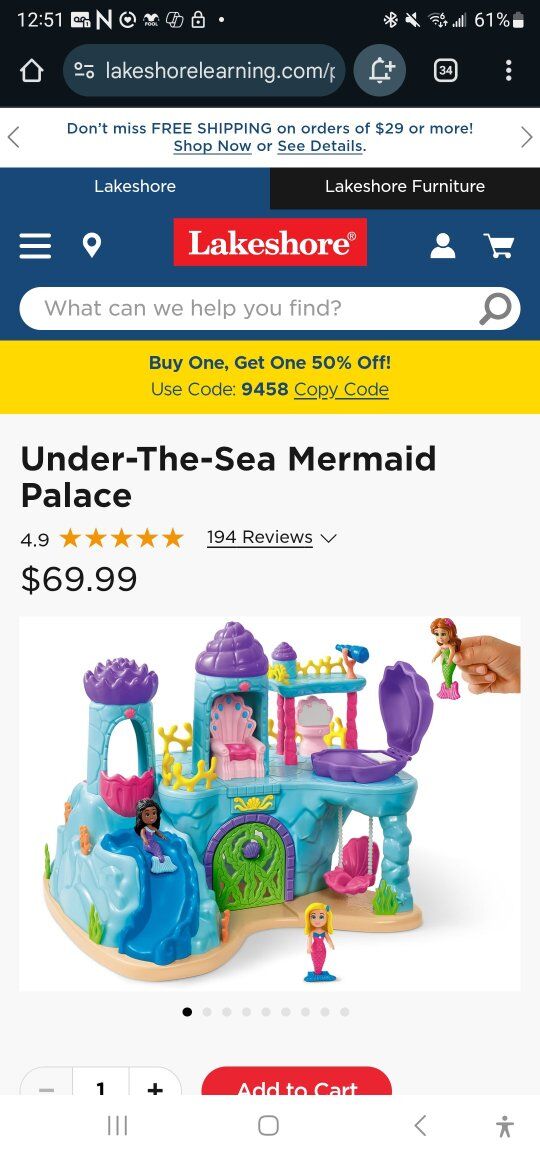Screen dimensions: 540x1158
Task: Switch to the Lakeshore Furniture tab
Action: (405, 187)
